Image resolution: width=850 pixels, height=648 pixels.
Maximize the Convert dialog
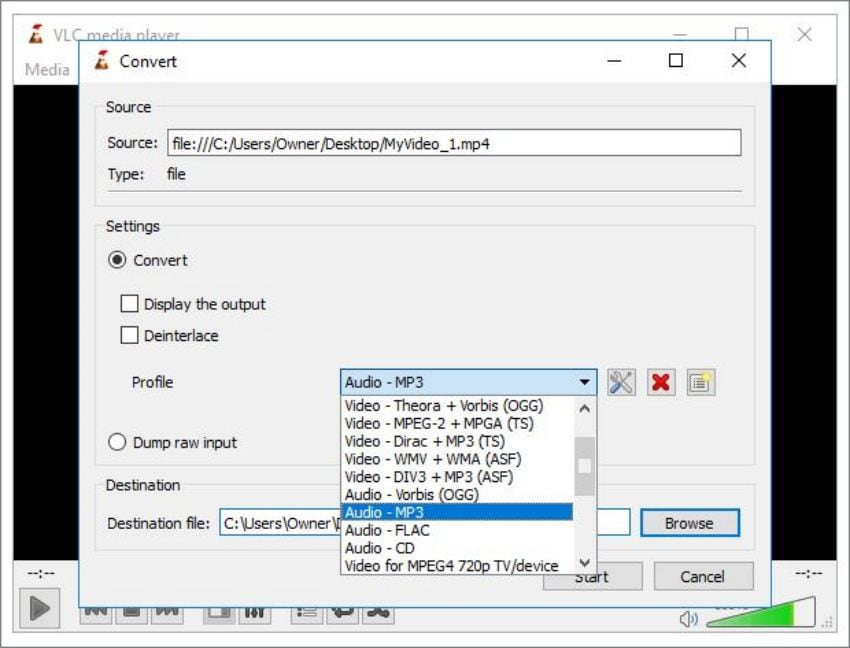pyautogui.click(x=675, y=61)
